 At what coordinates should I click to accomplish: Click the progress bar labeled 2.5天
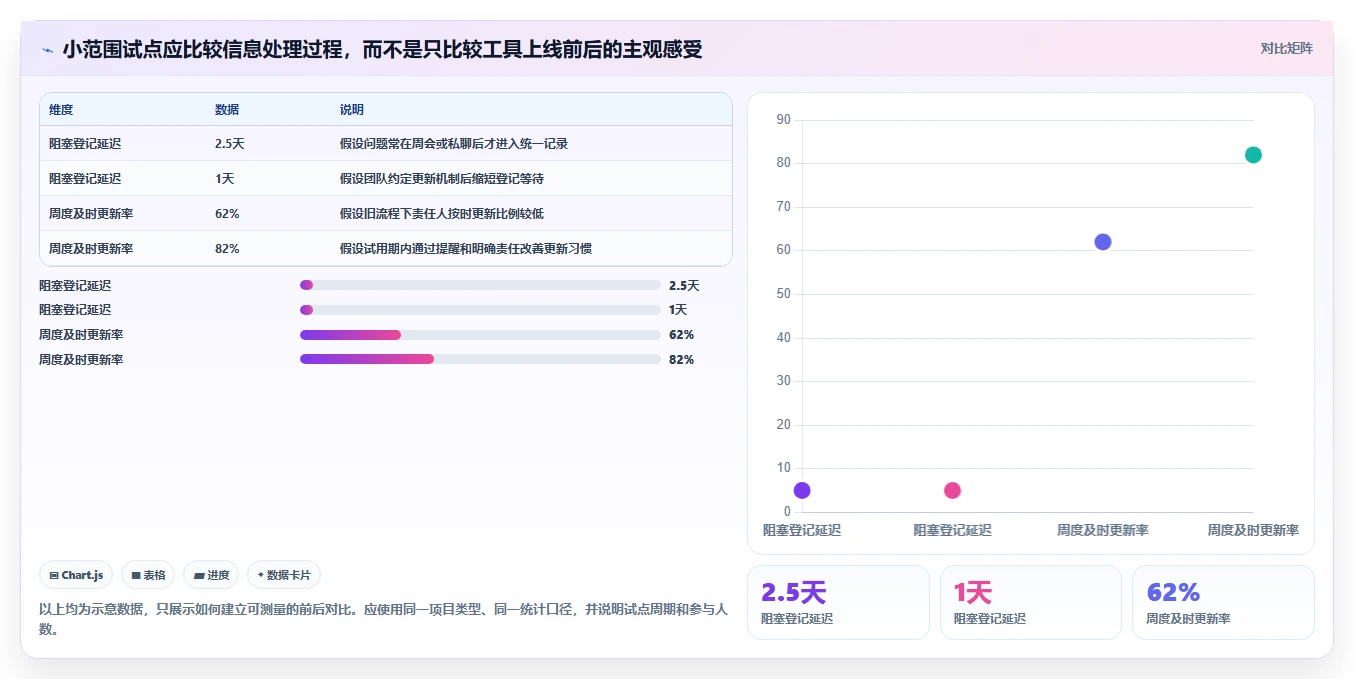480,285
